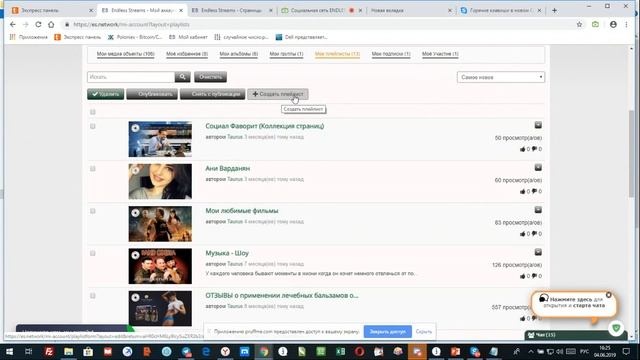The height and width of the screenshot is (360, 640).
Task: Open the browser account profile icon
Action: [613, 24]
